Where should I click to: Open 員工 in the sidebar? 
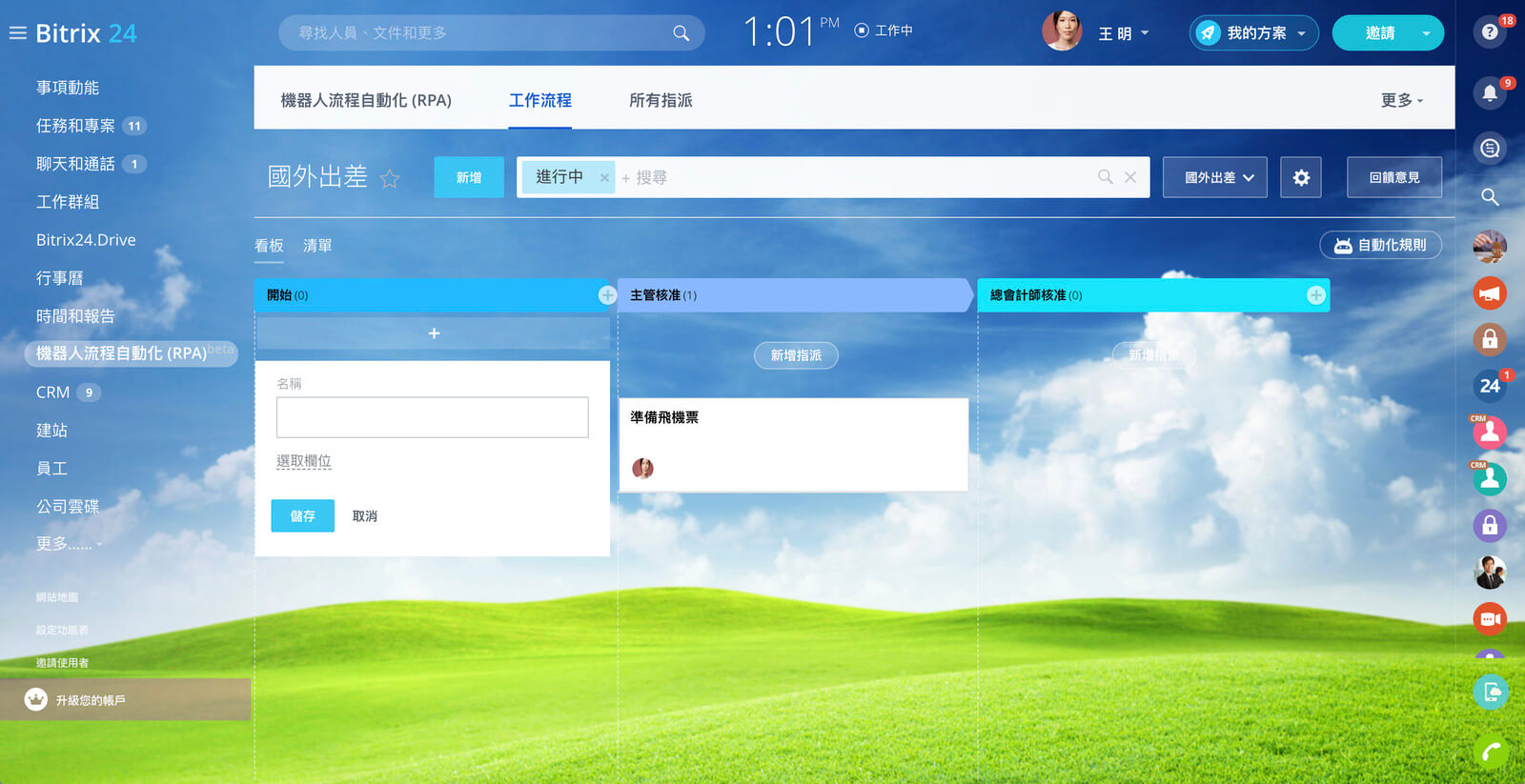pyautogui.click(x=51, y=469)
